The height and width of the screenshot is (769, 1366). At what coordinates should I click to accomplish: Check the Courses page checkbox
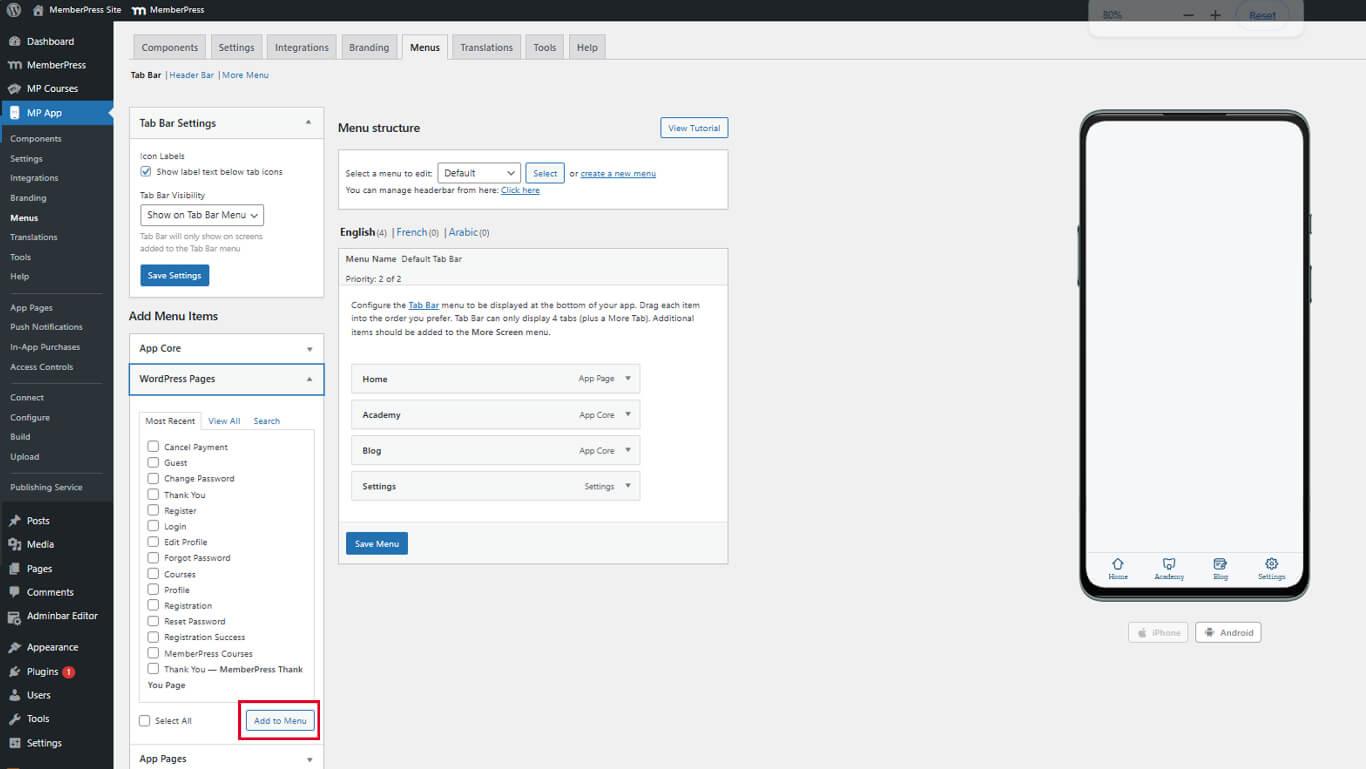(152, 573)
